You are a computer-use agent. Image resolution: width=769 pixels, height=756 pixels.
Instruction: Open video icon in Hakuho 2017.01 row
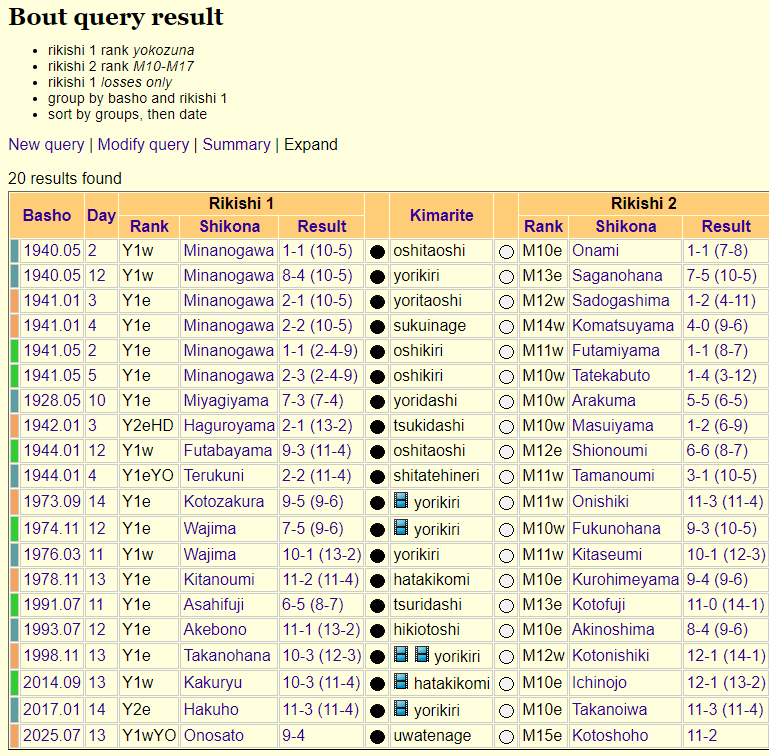click(401, 708)
